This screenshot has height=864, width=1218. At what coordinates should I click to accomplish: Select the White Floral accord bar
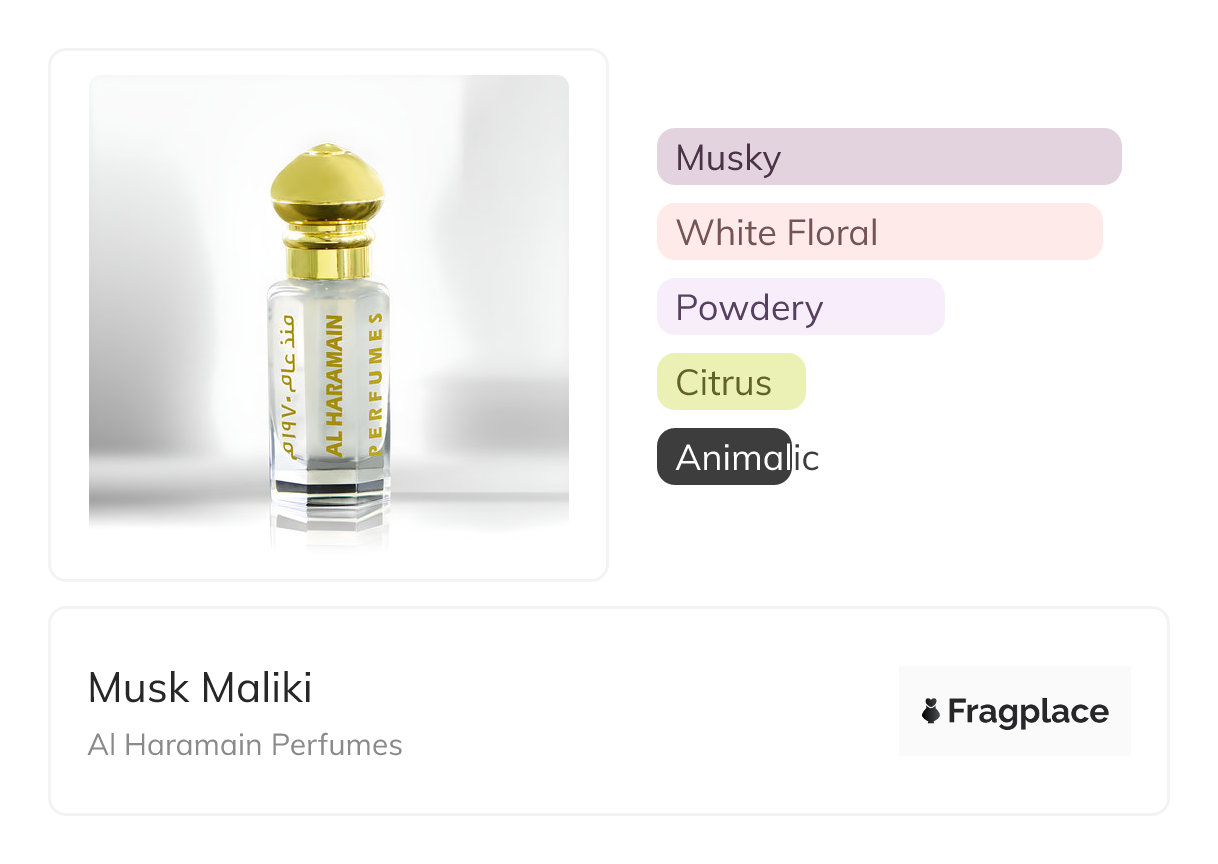(x=878, y=232)
